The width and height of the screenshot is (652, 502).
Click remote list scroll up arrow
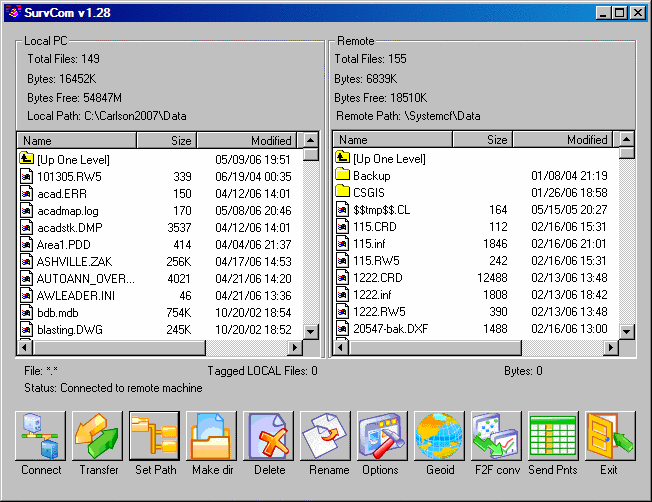click(627, 139)
